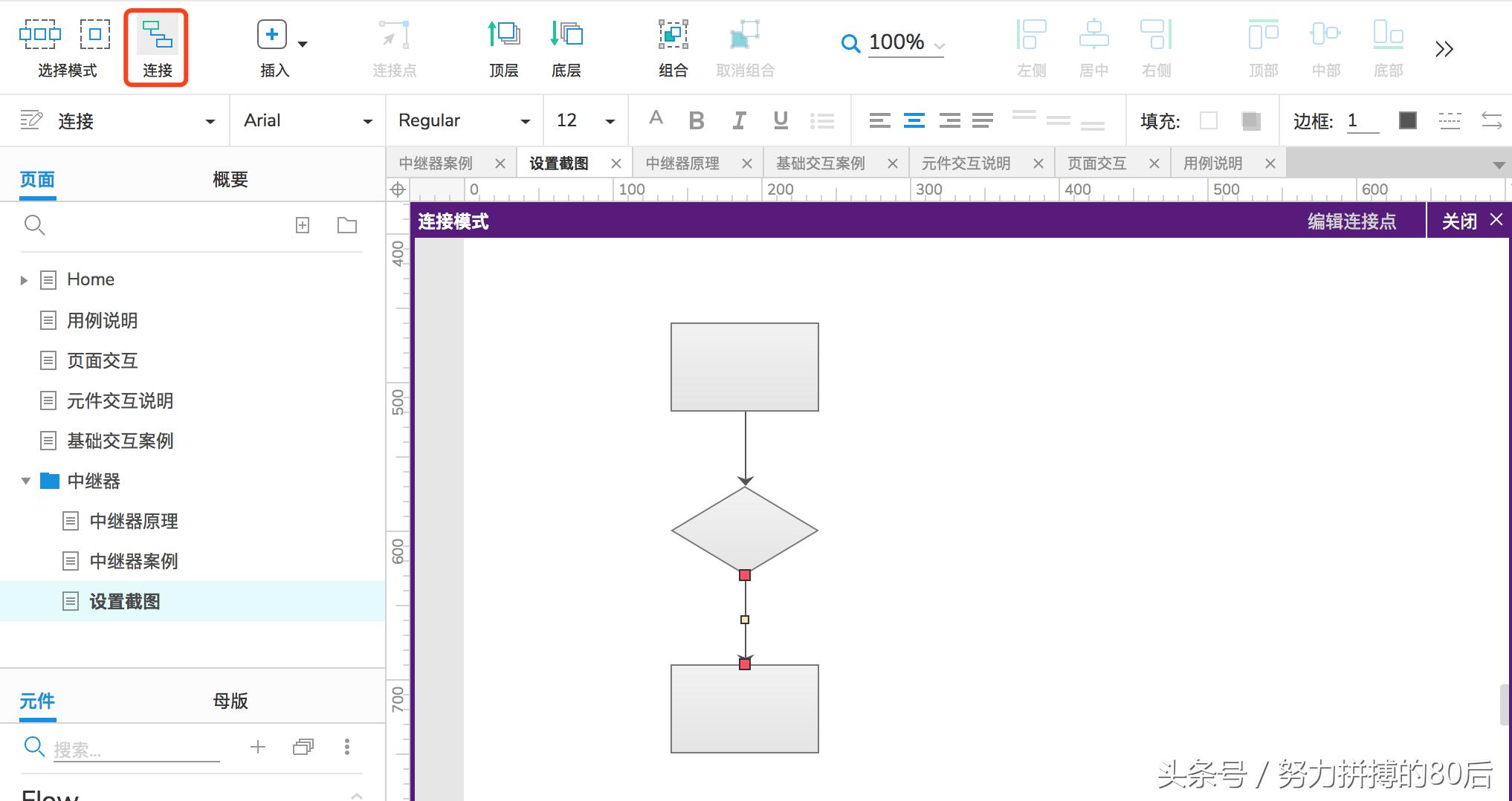Toggle italic text formatting
1512x801 pixels.
[x=738, y=120]
